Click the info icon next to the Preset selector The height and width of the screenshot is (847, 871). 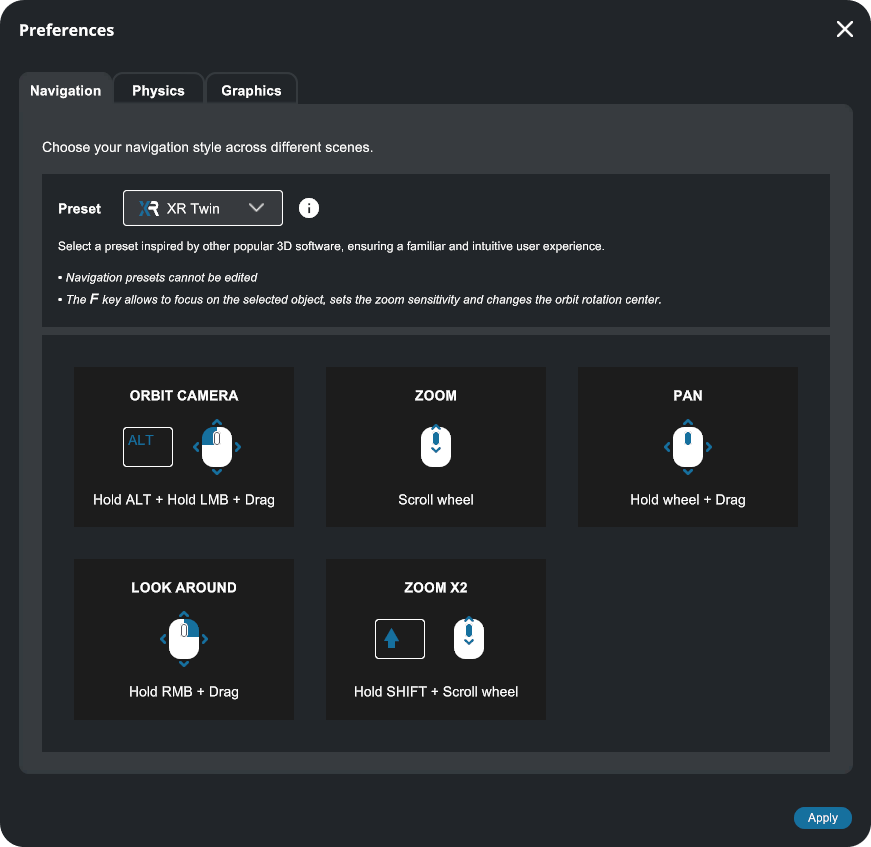(309, 208)
